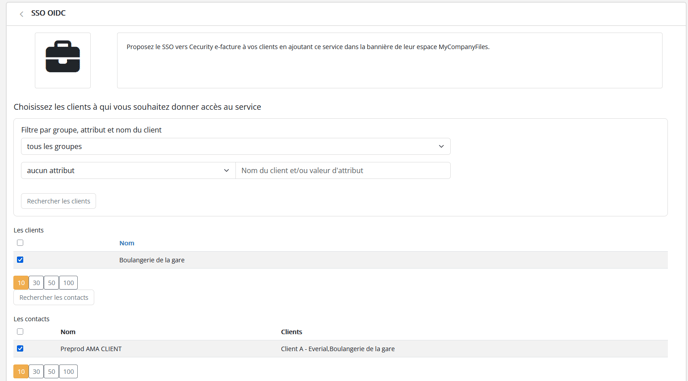Image resolution: width=688 pixels, height=381 pixels.
Task: Click the contacts 'Nom' column header
Action: pos(68,332)
